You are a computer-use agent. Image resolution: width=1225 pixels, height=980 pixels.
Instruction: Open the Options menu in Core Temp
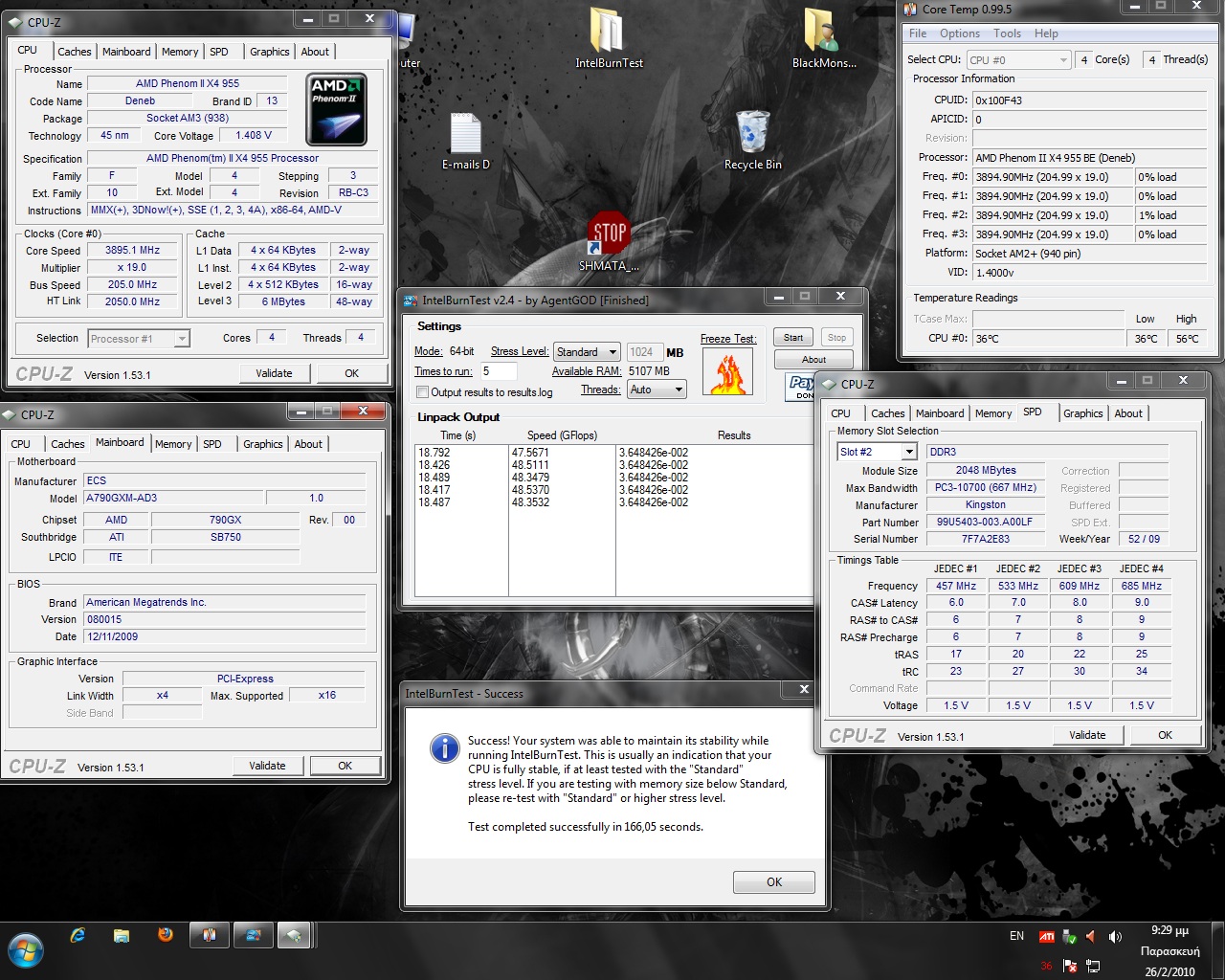960,33
